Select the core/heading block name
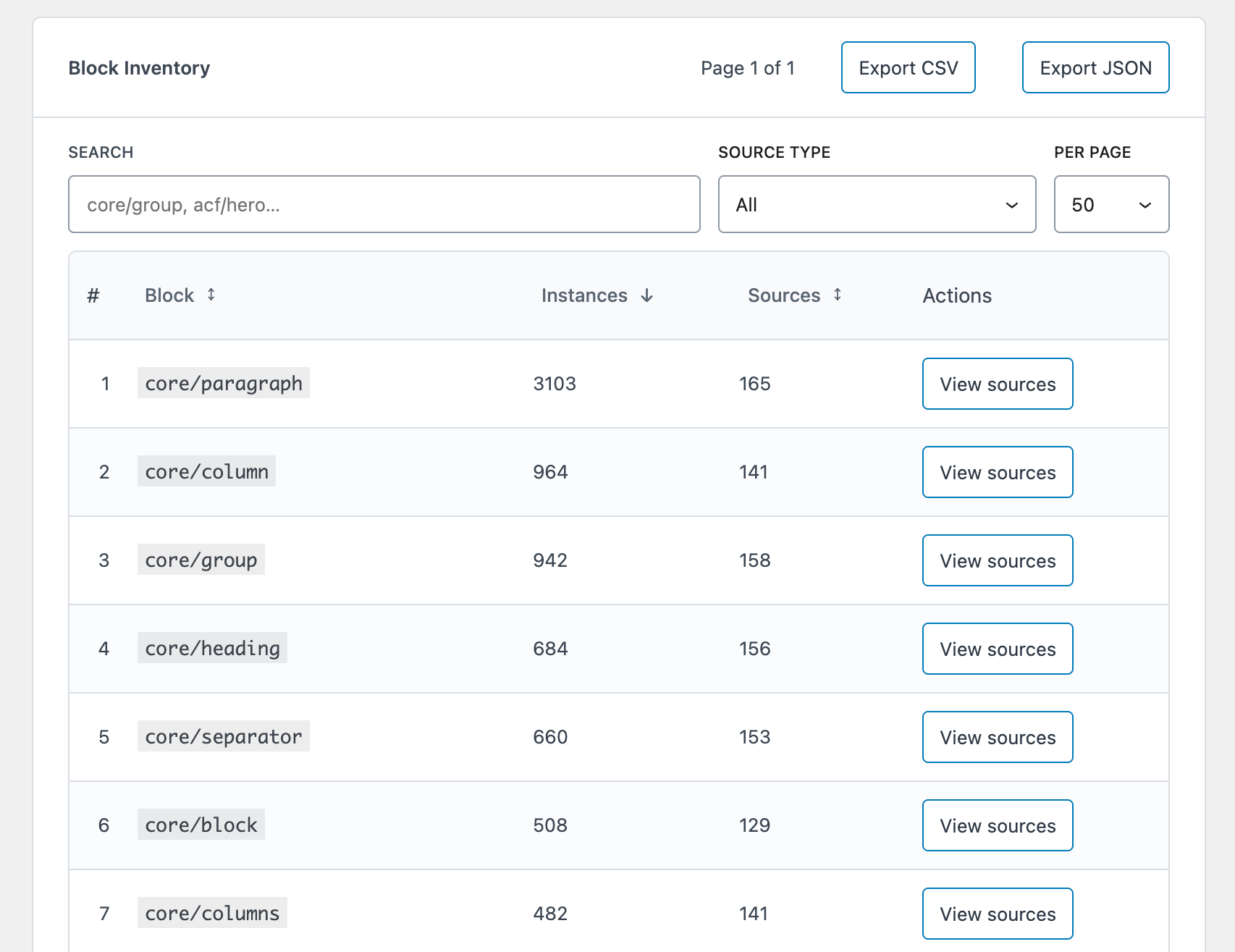This screenshot has width=1235, height=952. 212,648
